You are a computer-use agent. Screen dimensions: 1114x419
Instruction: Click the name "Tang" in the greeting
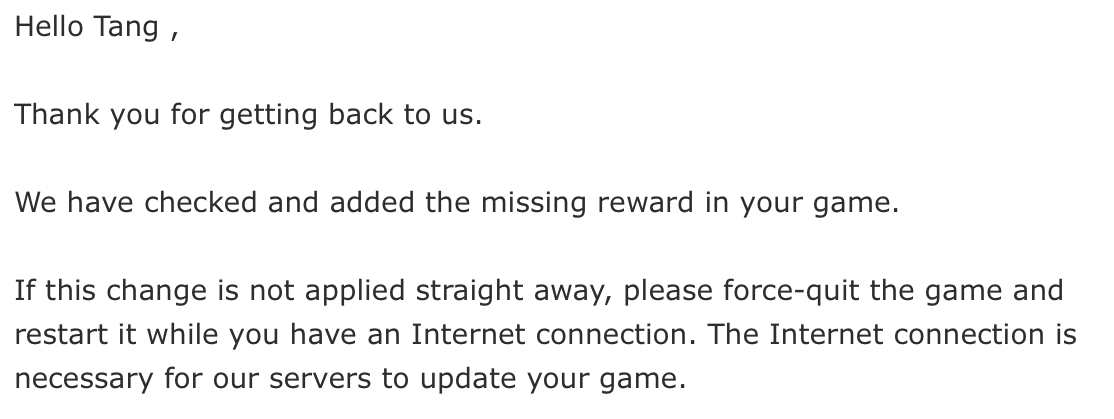point(125,28)
